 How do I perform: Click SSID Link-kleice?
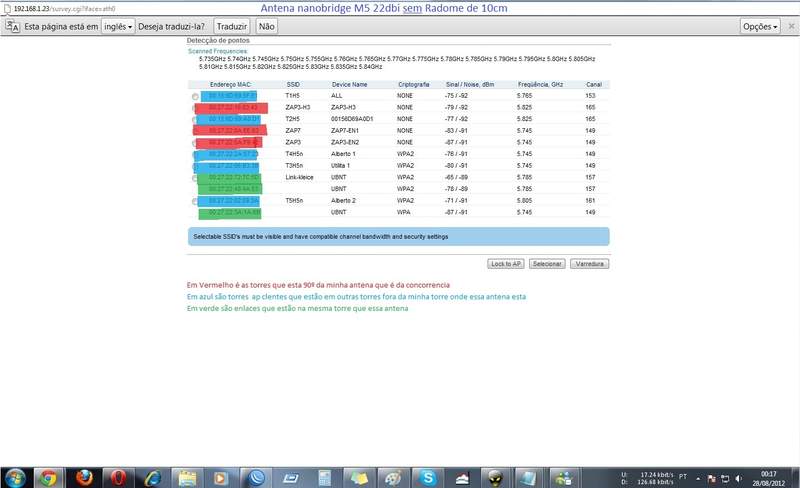coord(299,178)
